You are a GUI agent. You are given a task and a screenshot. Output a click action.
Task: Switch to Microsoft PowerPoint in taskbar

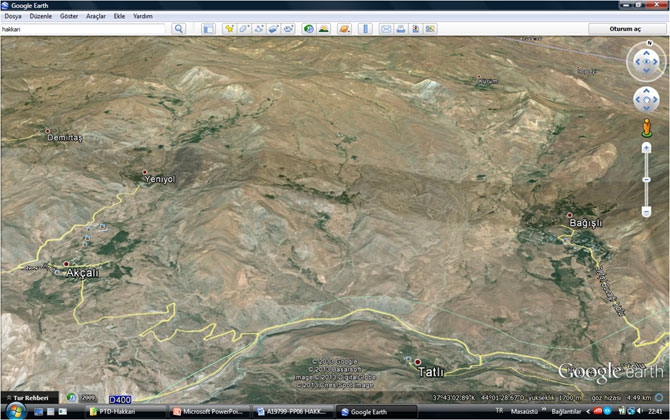tap(211, 411)
